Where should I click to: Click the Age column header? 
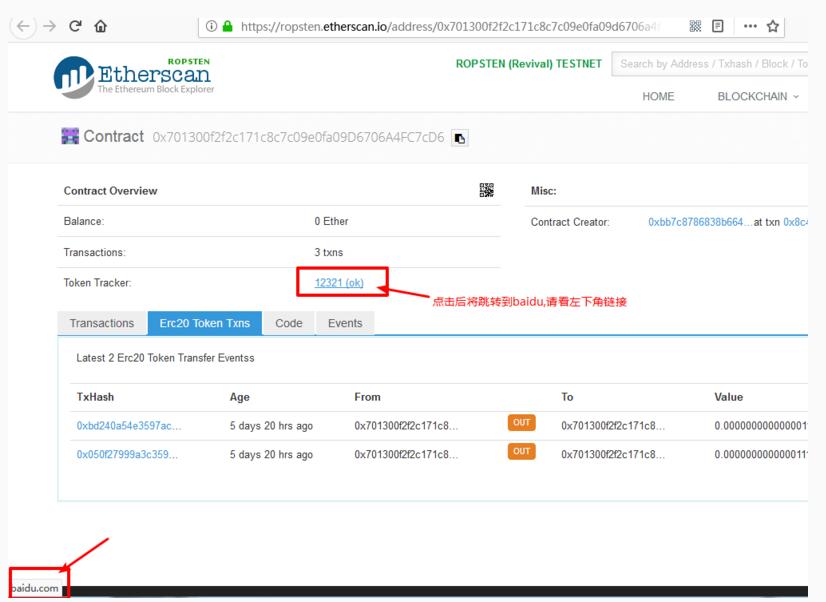(239, 397)
